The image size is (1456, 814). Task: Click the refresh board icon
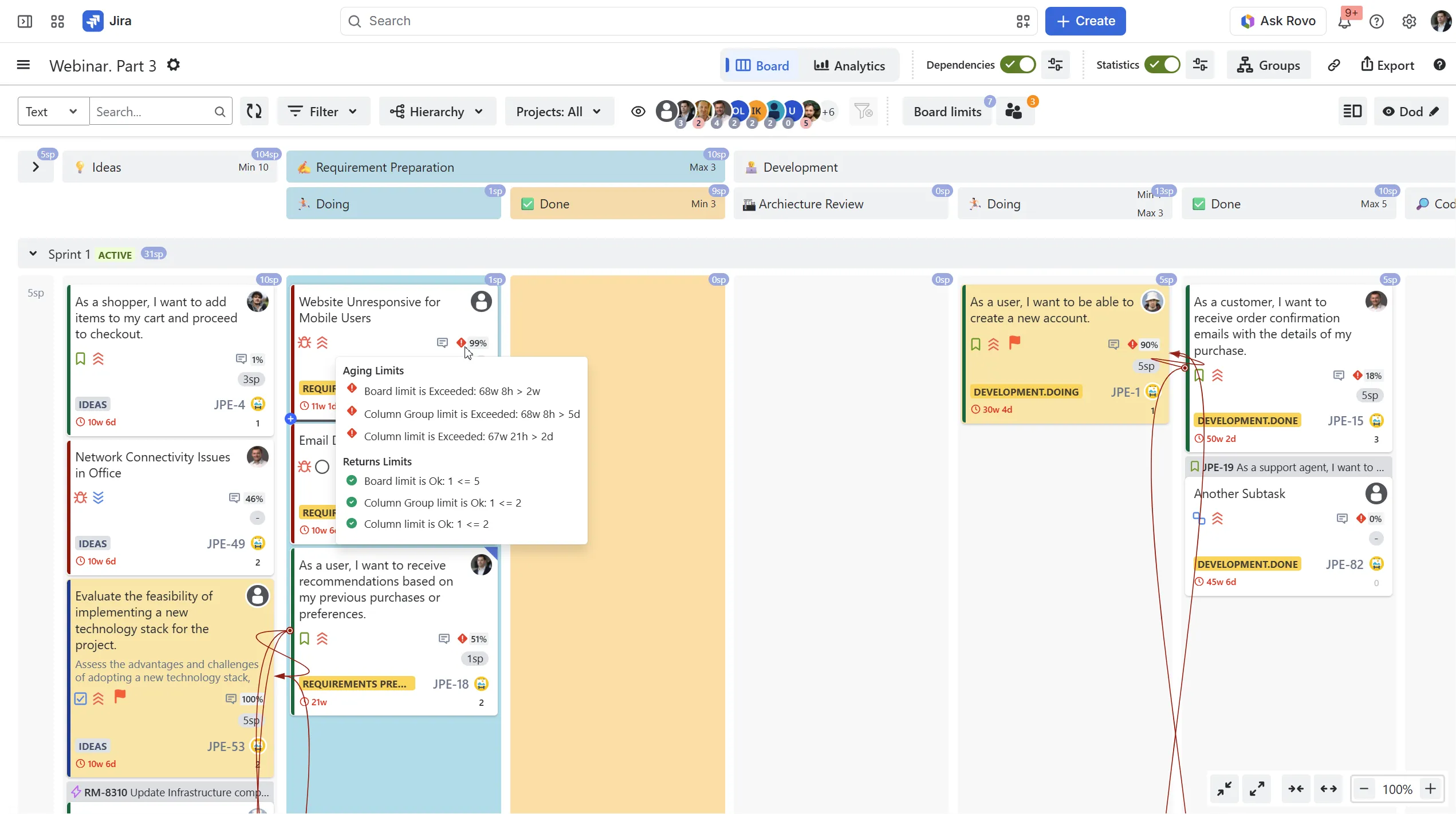254,111
